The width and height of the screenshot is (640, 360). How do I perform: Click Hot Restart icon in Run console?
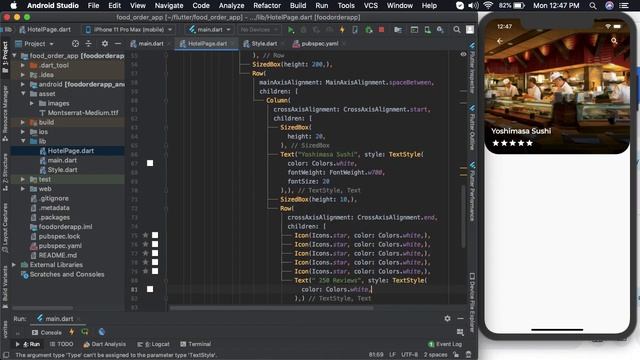tap(85, 332)
